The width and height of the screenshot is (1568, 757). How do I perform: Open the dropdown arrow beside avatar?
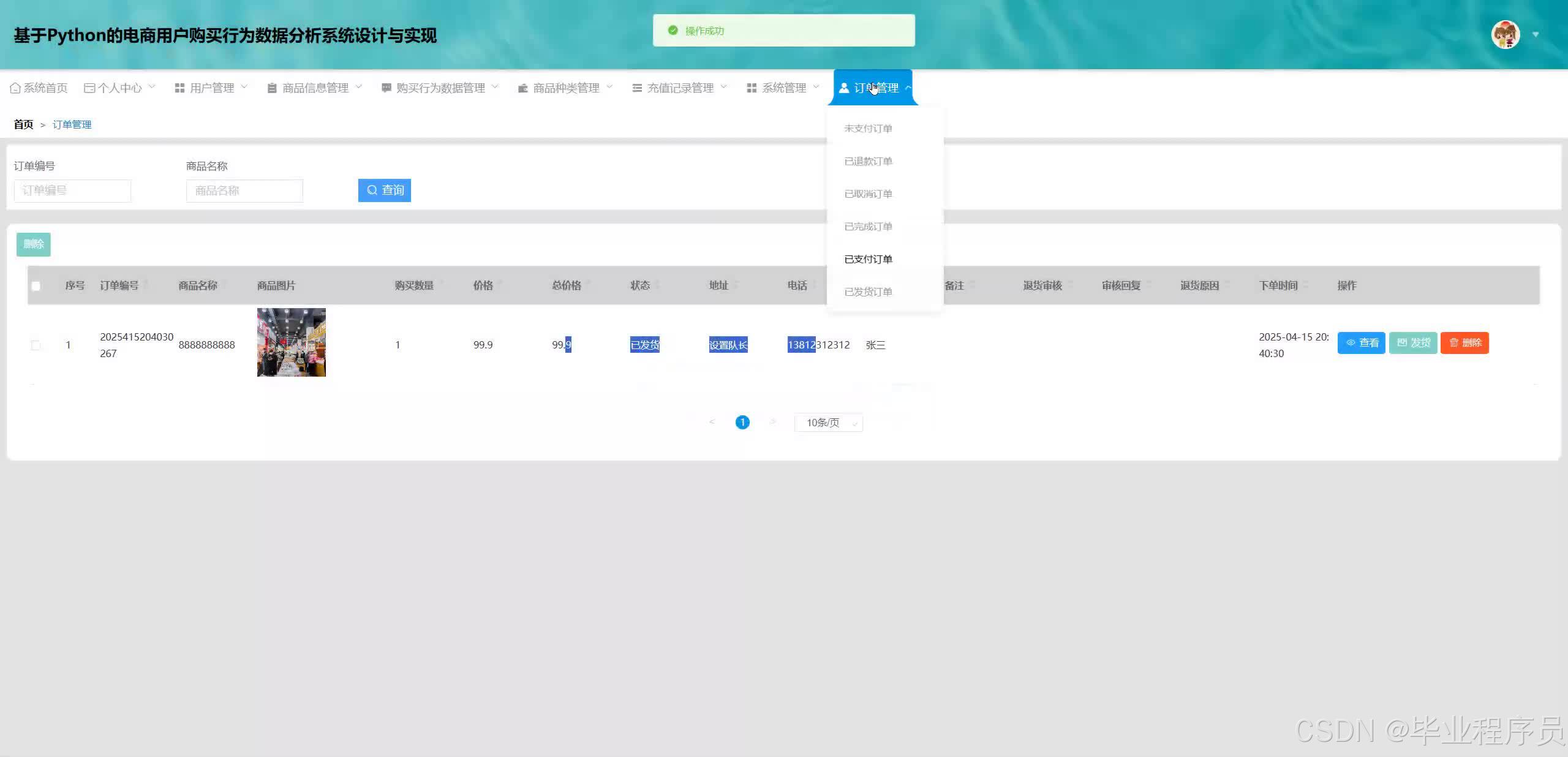[1536, 34]
